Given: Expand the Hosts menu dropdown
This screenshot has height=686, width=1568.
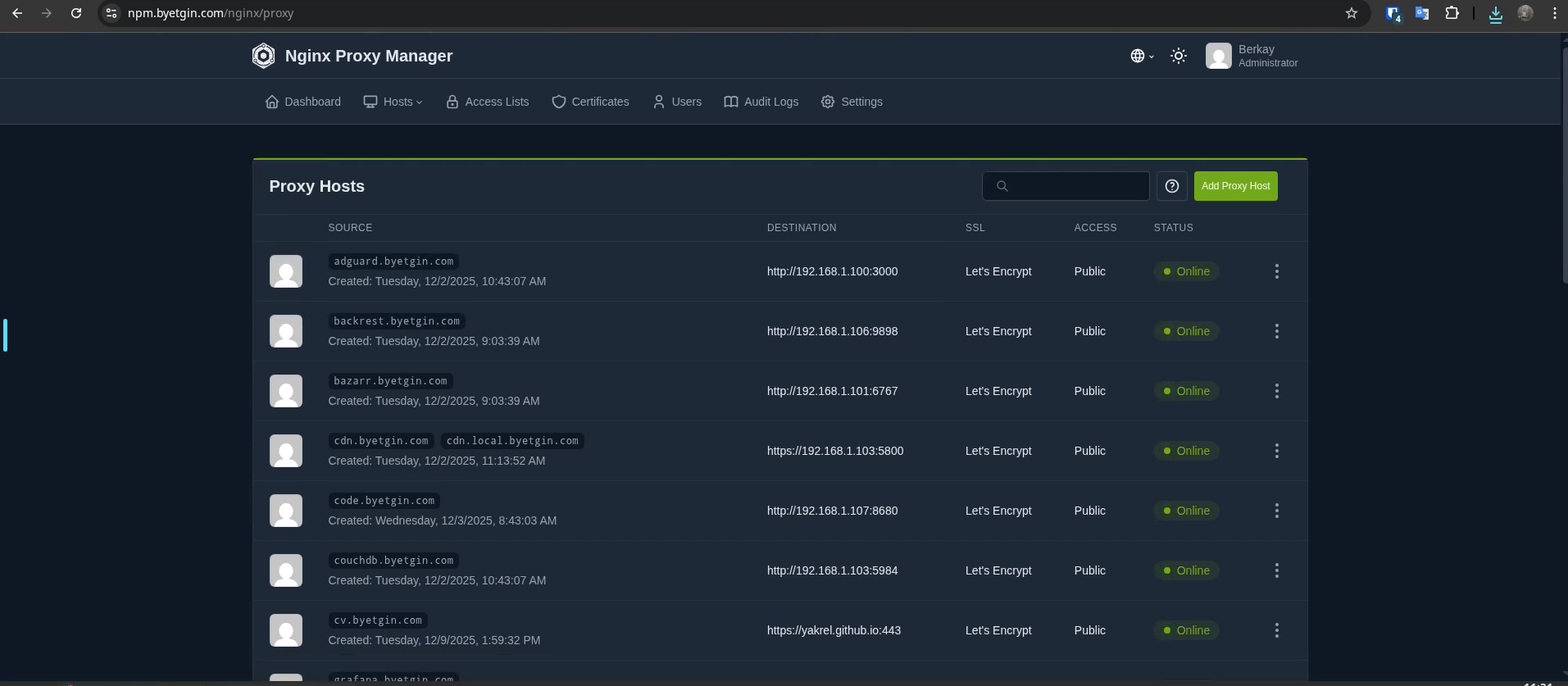Looking at the screenshot, I should tap(393, 102).
